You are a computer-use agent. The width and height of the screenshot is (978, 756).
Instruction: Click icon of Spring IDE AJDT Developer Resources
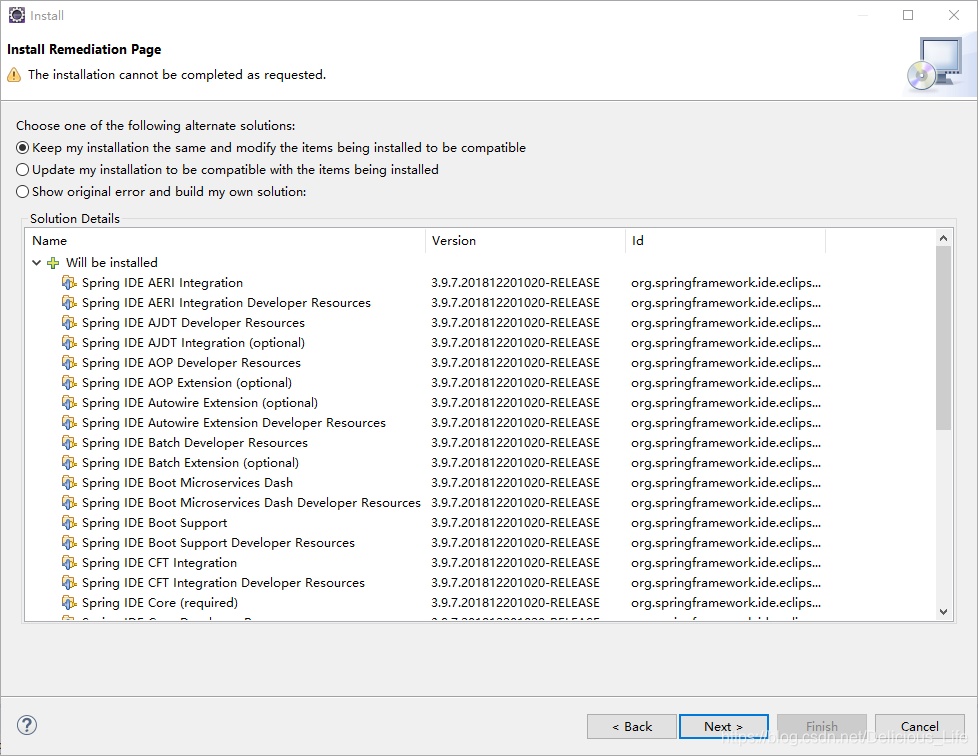69,322
